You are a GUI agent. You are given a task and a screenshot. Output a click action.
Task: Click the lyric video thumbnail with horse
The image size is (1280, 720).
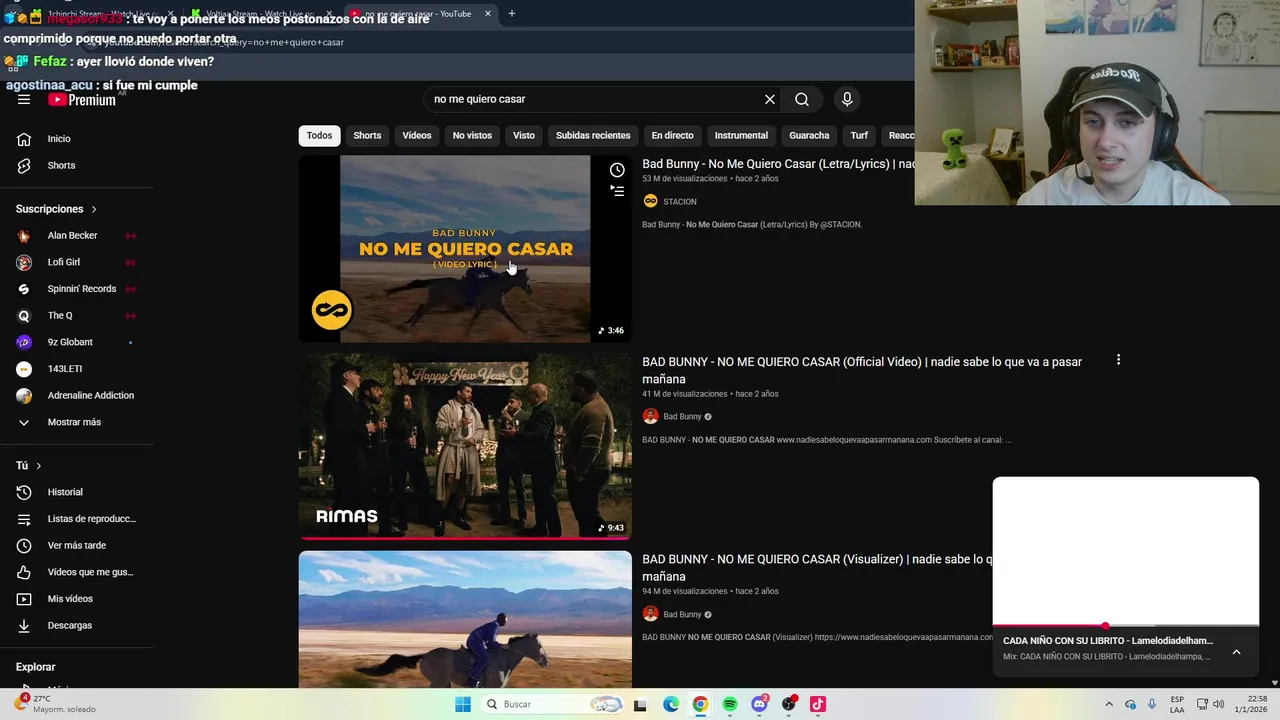coord(465,248)
